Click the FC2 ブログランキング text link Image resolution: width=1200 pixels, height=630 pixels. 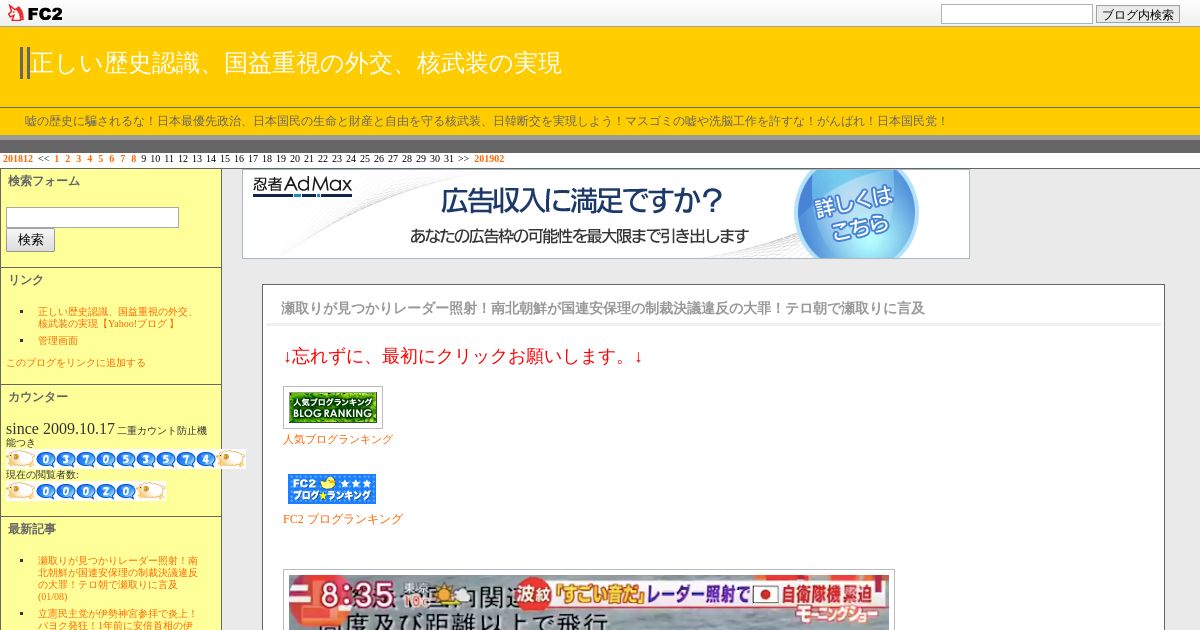[x=343, y=519]
